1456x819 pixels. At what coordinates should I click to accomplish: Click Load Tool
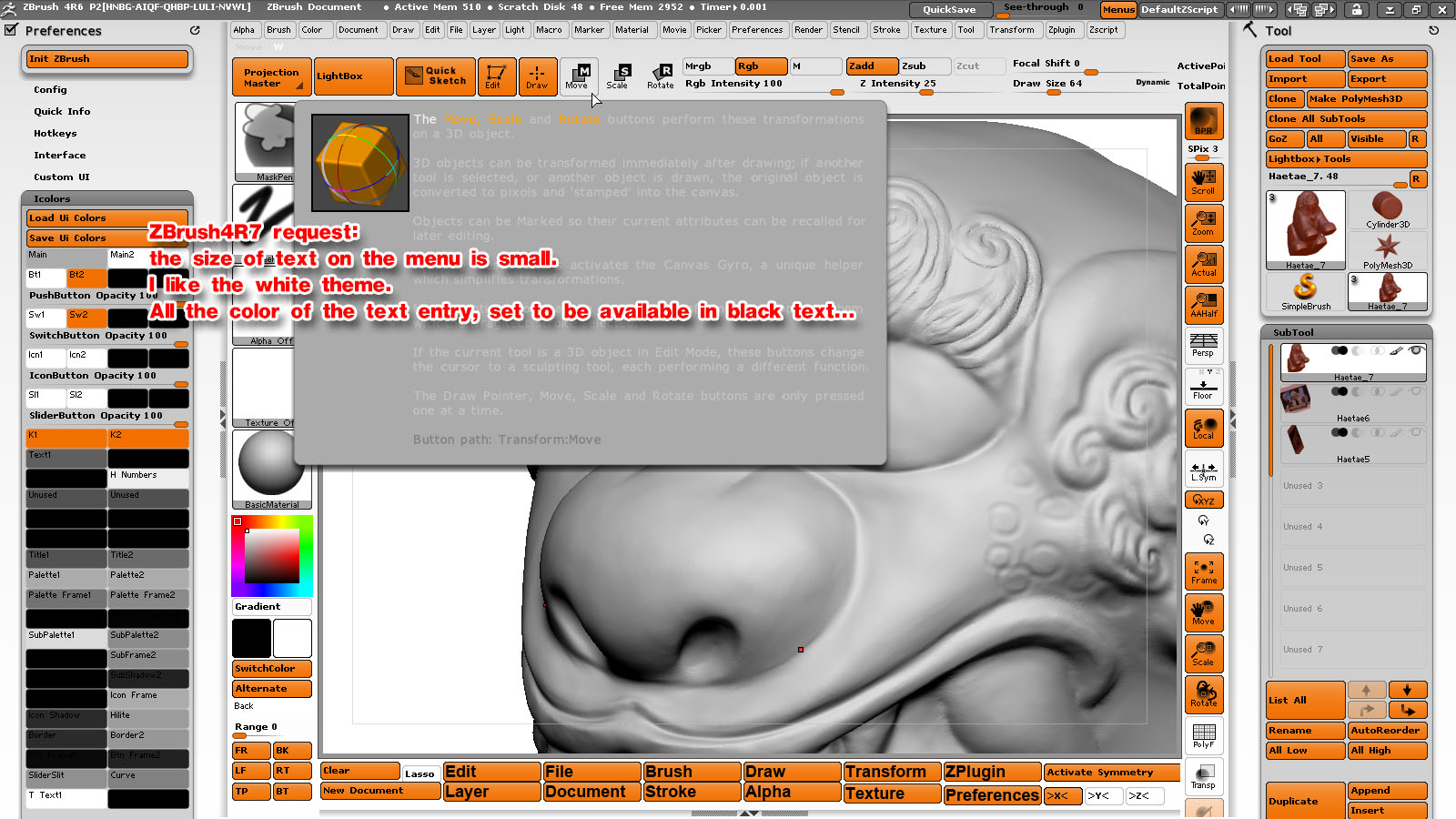click(x=1306, y=59)
